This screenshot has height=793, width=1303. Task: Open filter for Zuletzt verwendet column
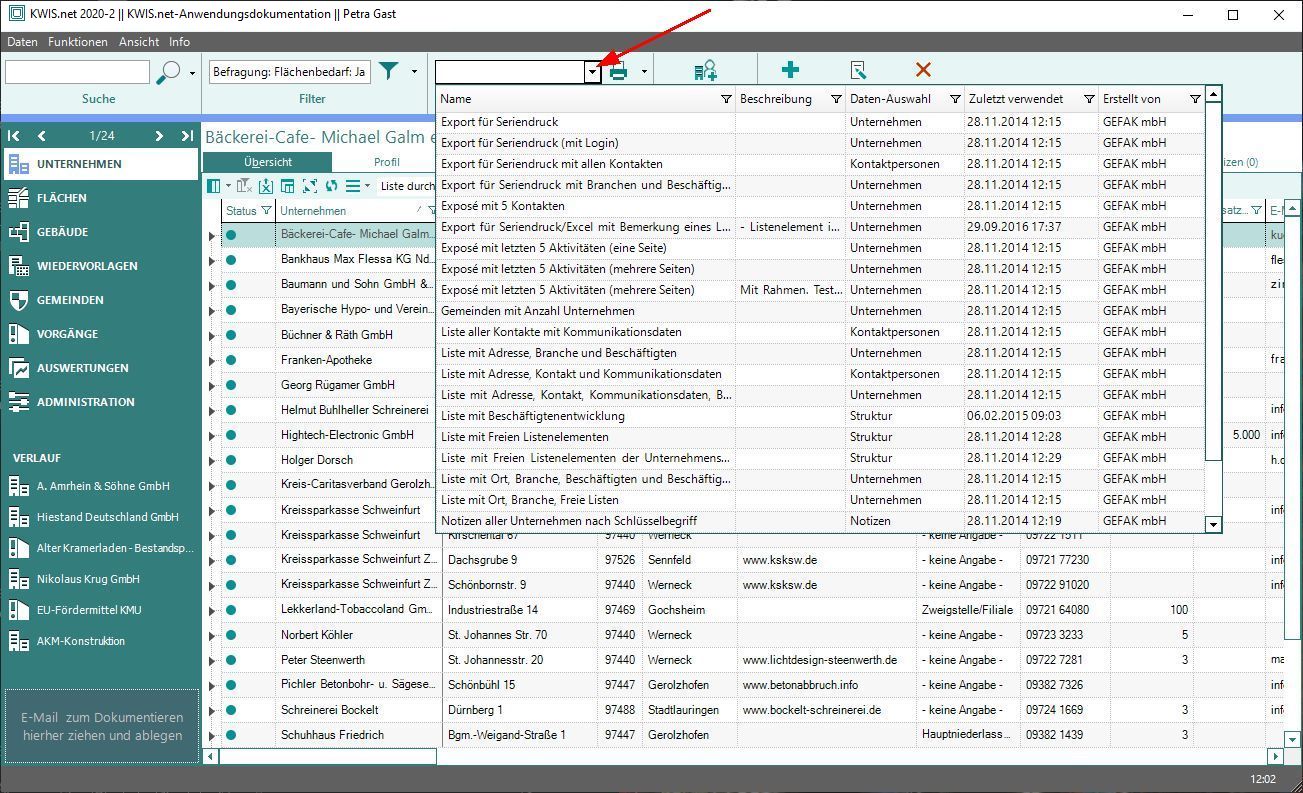(x=1089, y=99)
